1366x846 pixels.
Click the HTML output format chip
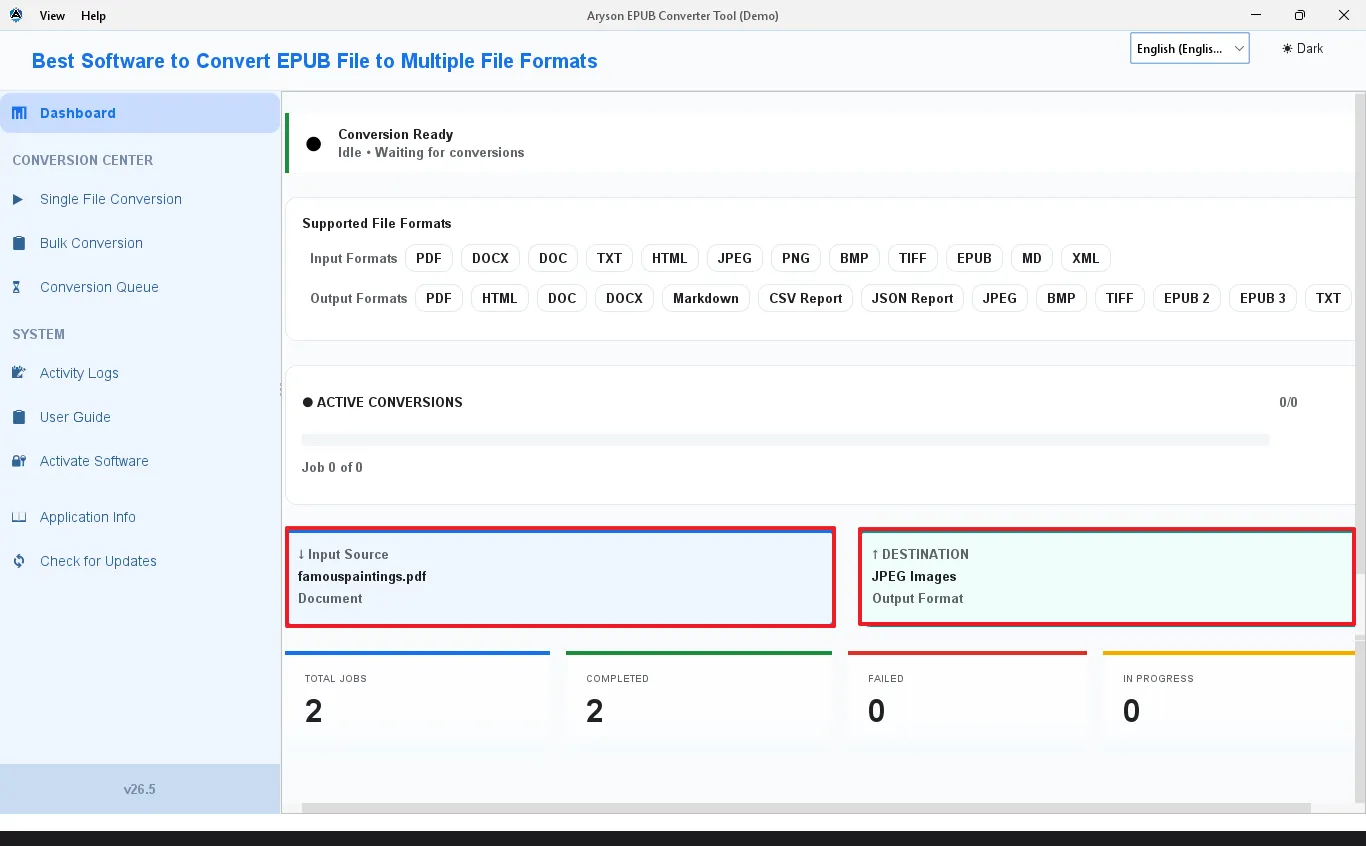click(x=500, y=298)
